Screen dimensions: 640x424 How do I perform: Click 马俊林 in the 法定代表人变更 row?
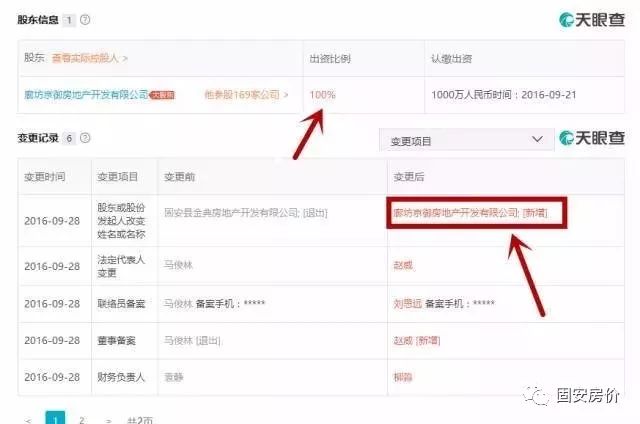178,265
